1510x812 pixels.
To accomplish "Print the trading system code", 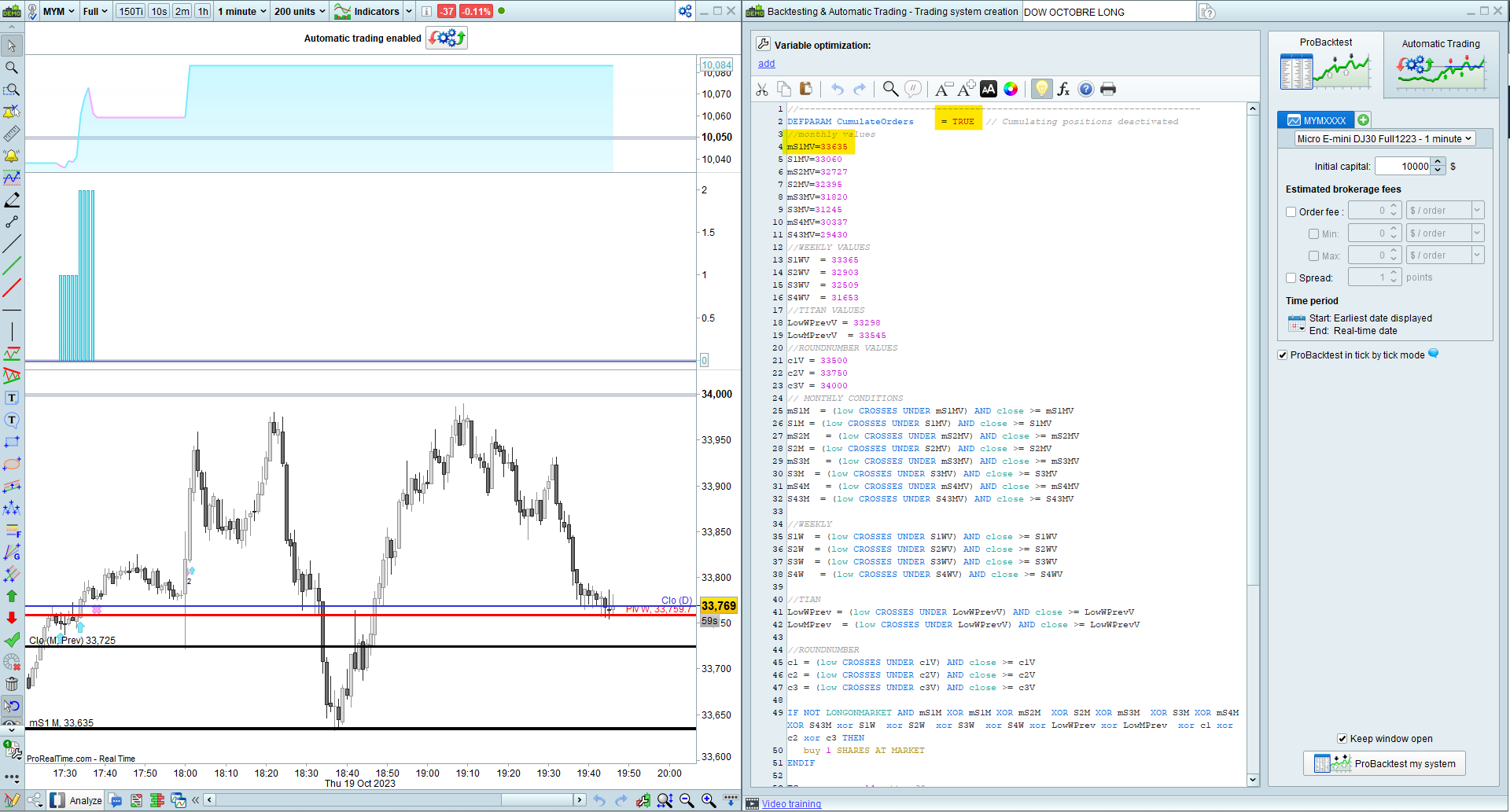I will pyautogui.click(x=1108, y=90).
